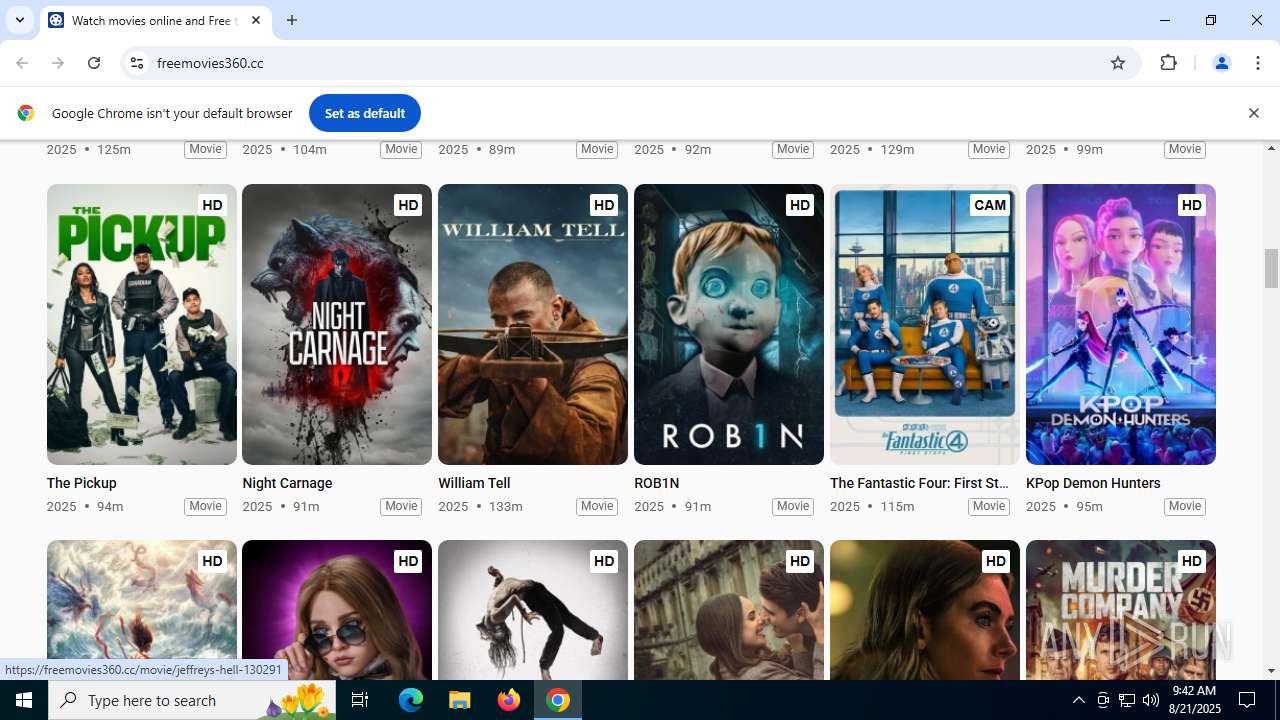Bookmark this page with the star icon
Screen dimensions: 1280x720
coord(1118,63)
